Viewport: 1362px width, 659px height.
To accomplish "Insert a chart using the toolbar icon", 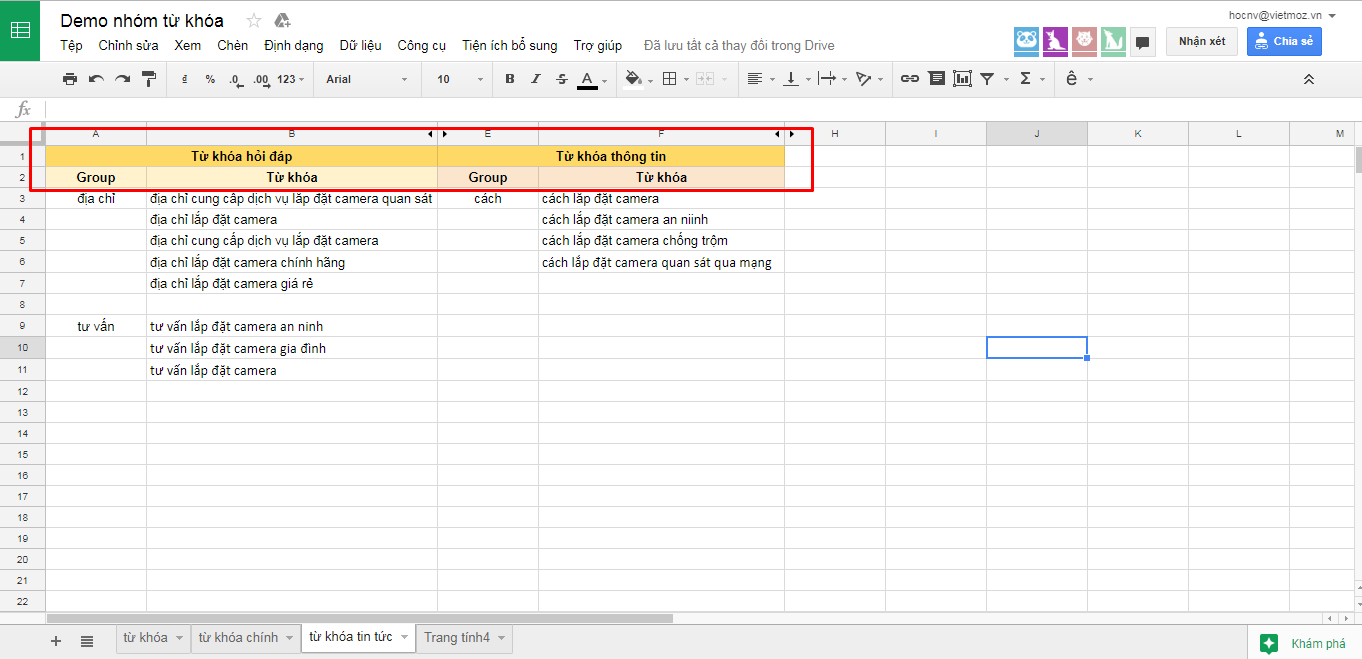I will pos(962,79).
